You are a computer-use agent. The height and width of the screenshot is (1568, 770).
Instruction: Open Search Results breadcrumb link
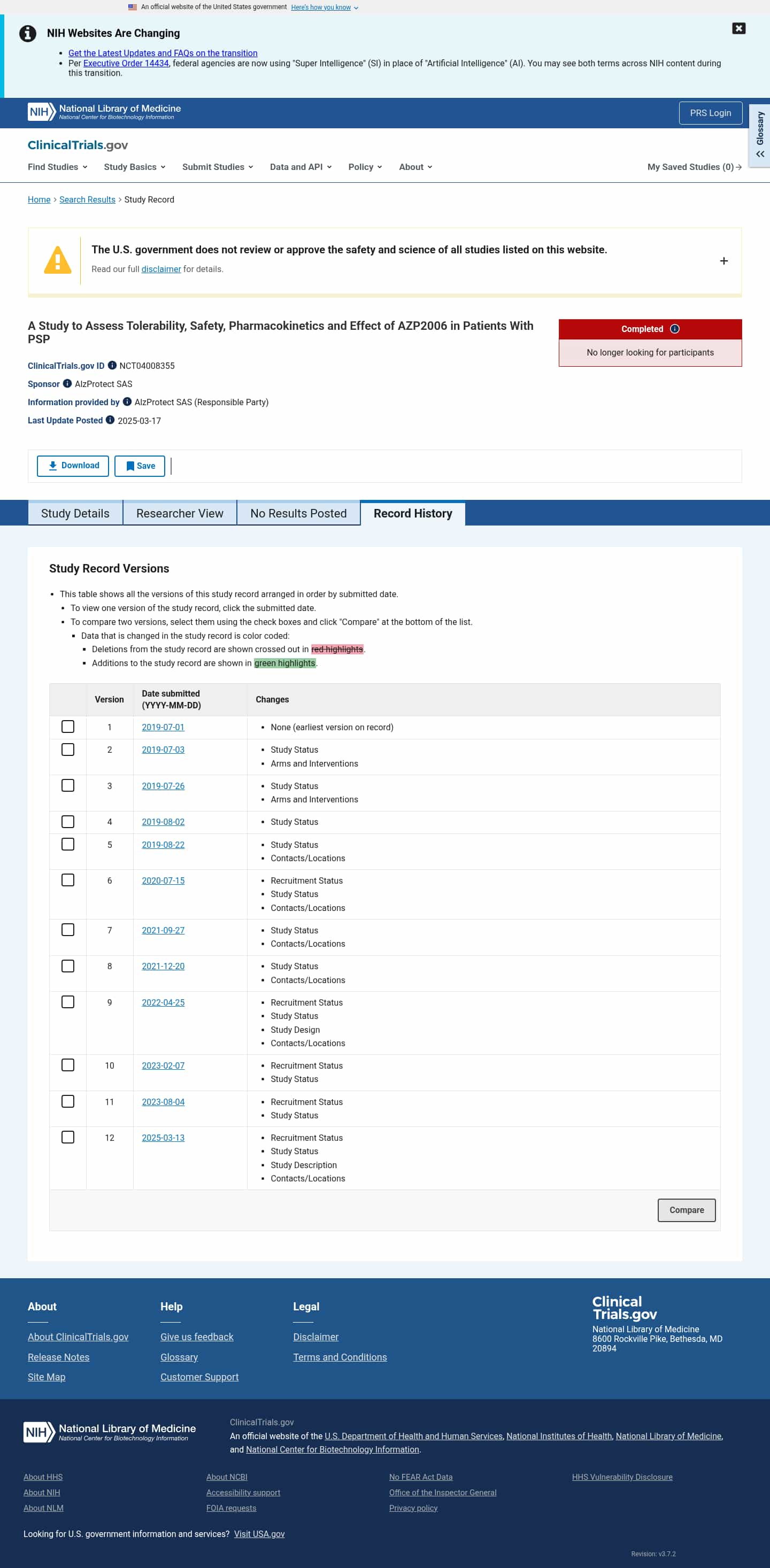point(87,199)
